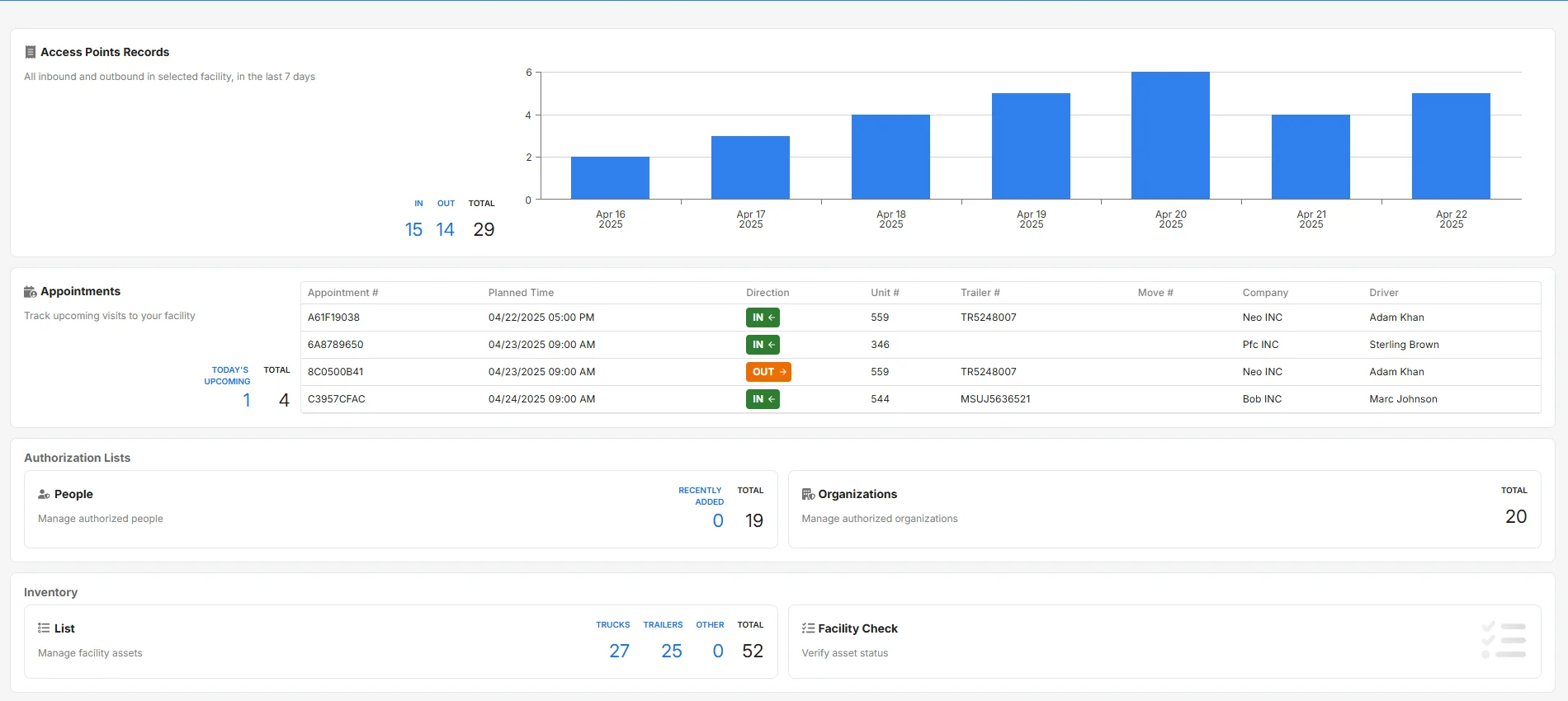The width and height of the screenshot is (1568, 701).
Task: Click the Appointment # column header
Action: pyautogui.click(x=342, y=293)
